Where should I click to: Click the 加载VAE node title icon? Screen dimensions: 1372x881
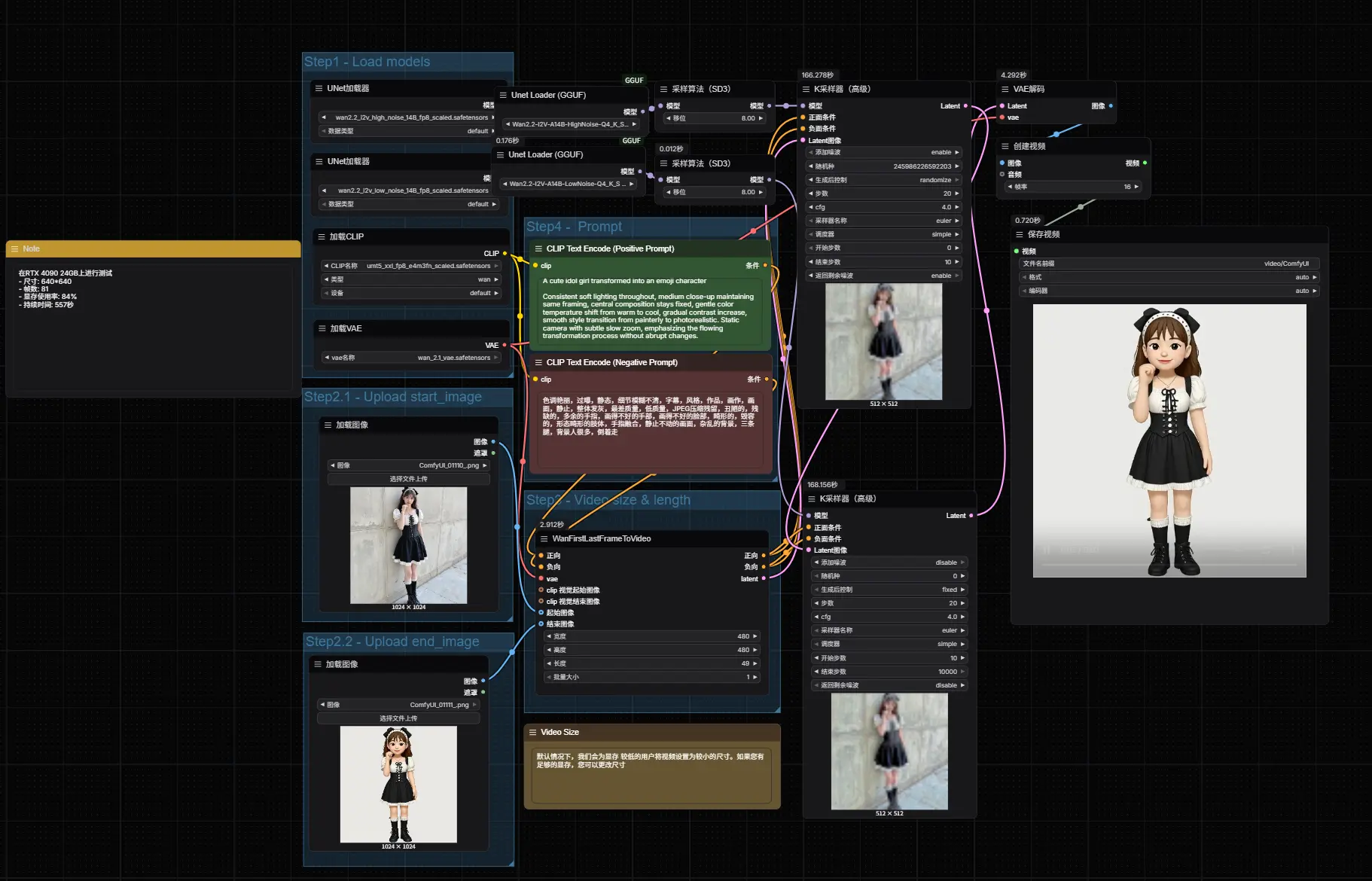322,328
